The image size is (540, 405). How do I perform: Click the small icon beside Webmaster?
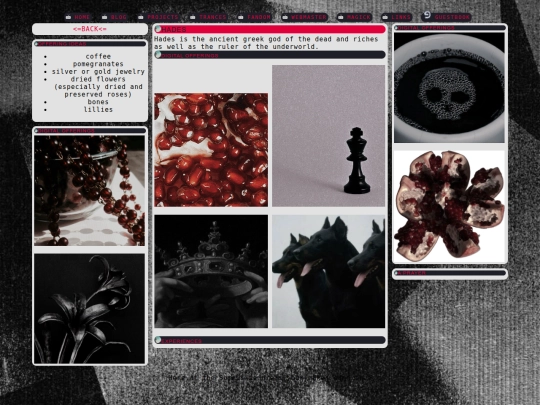tap(285, 17)
